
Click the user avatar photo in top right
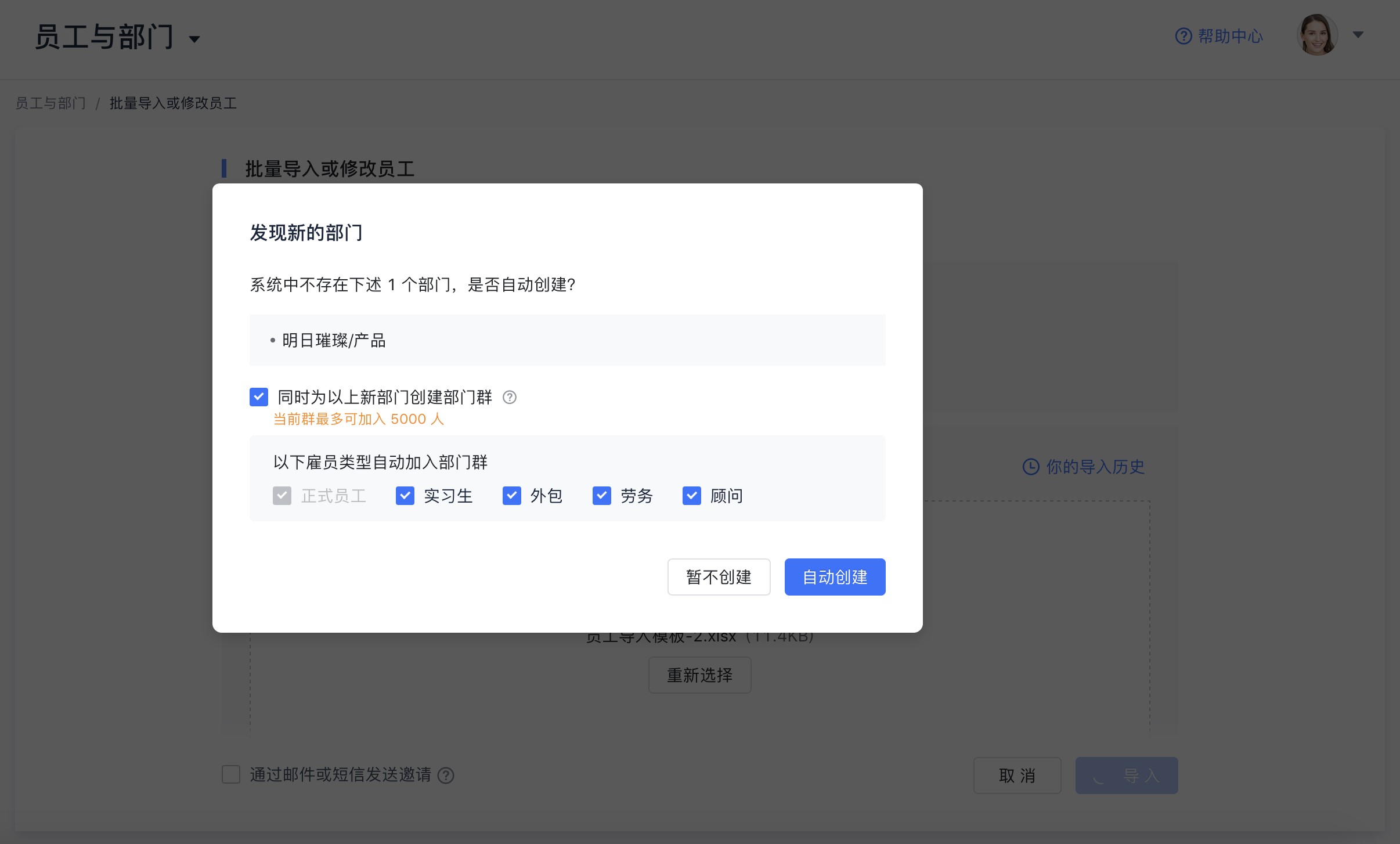1316,35
